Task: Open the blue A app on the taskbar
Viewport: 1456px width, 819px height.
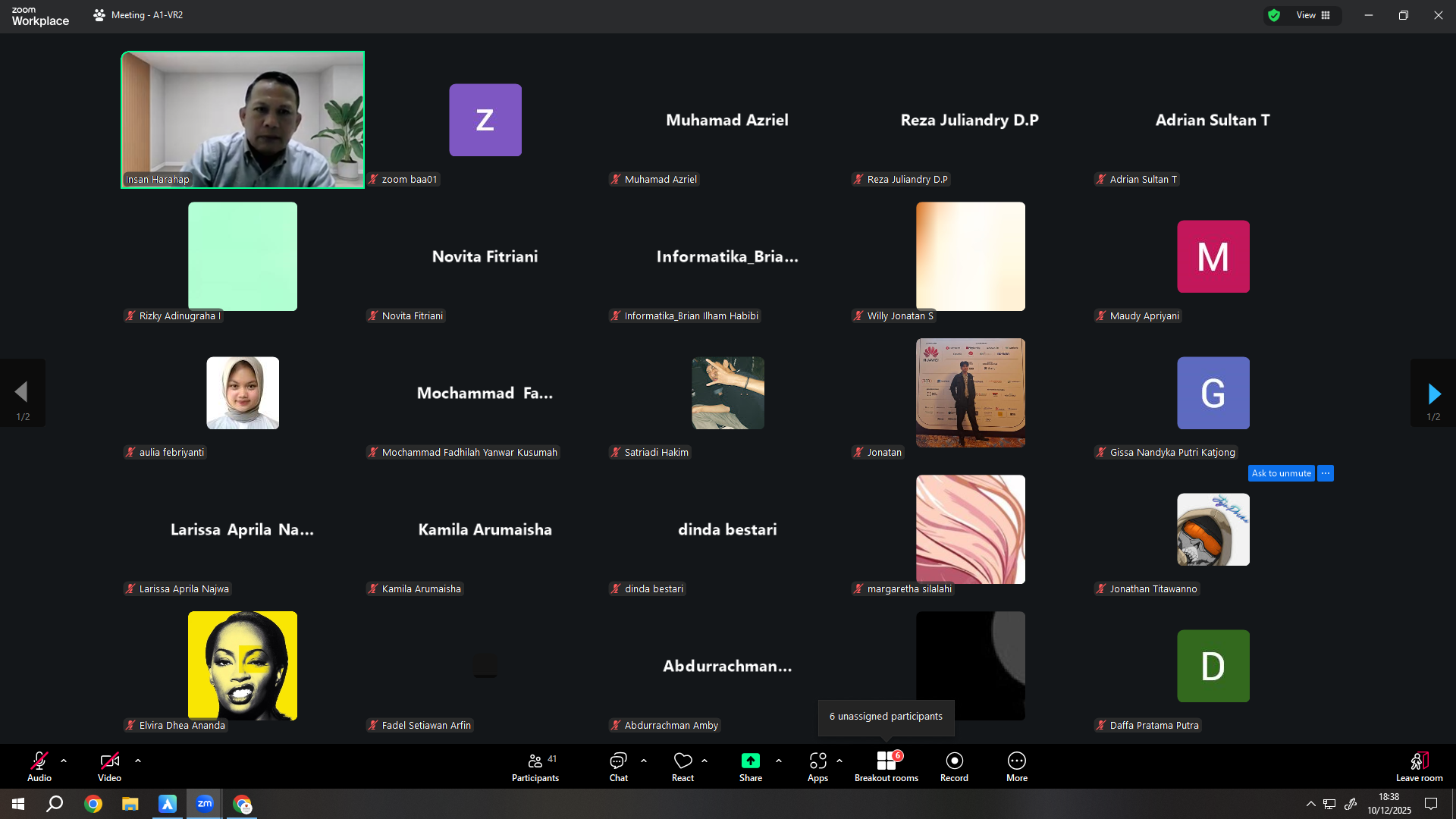Action: [168, 804]
